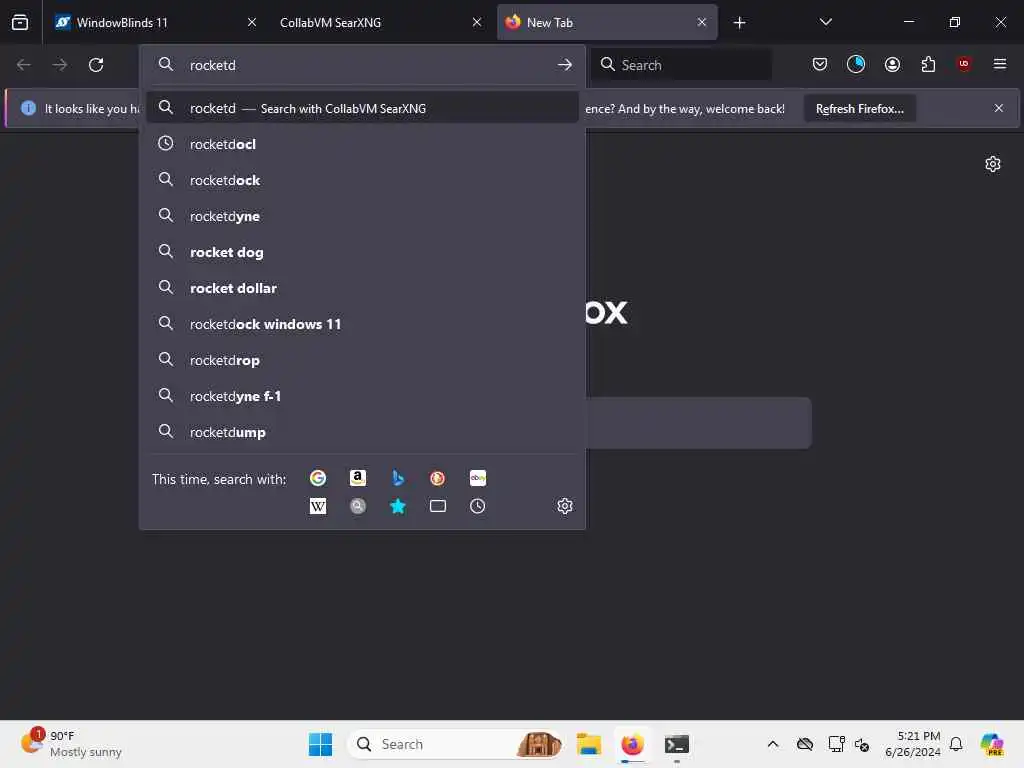
Task: Close the New Tab tab
Action: (702, 22)
